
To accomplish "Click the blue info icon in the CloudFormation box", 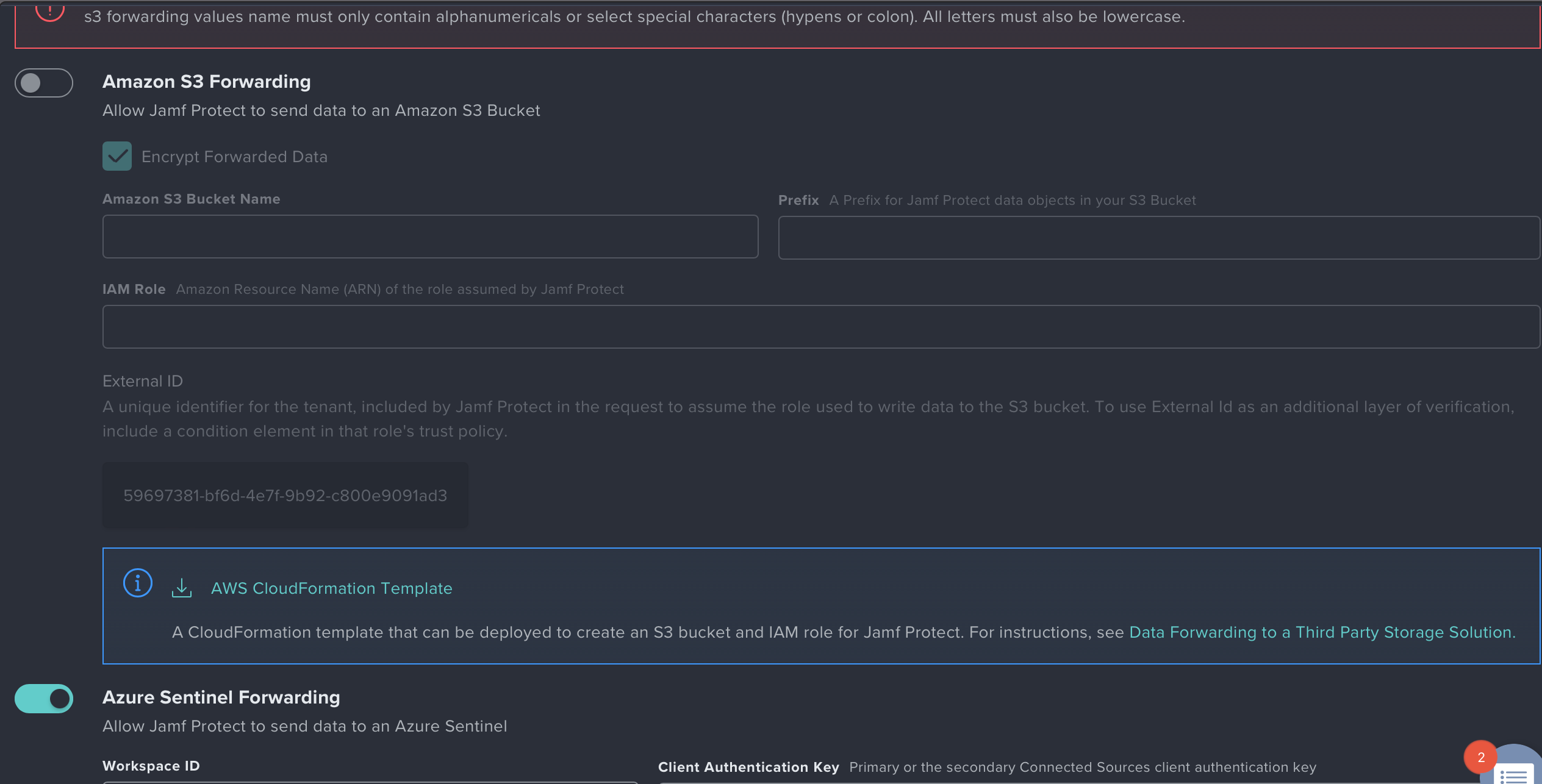I will 138,583.
